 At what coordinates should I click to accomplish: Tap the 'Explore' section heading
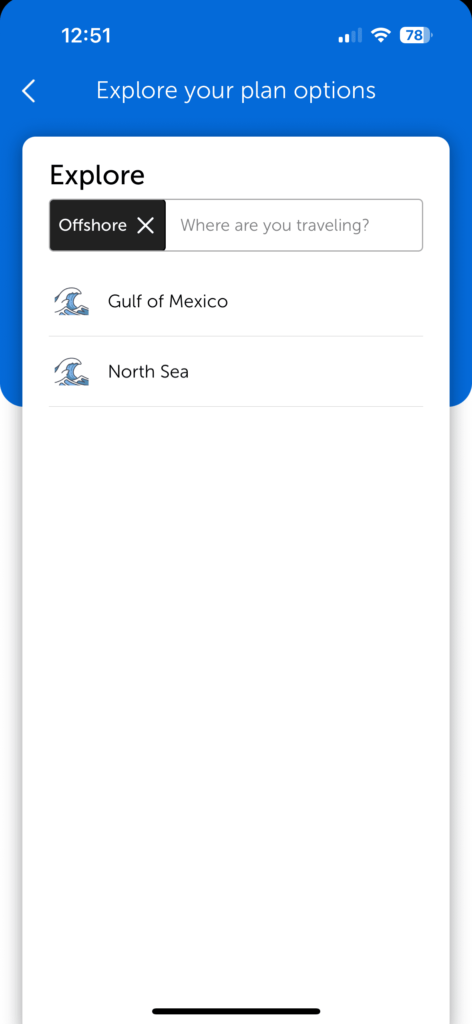(97, 175)
